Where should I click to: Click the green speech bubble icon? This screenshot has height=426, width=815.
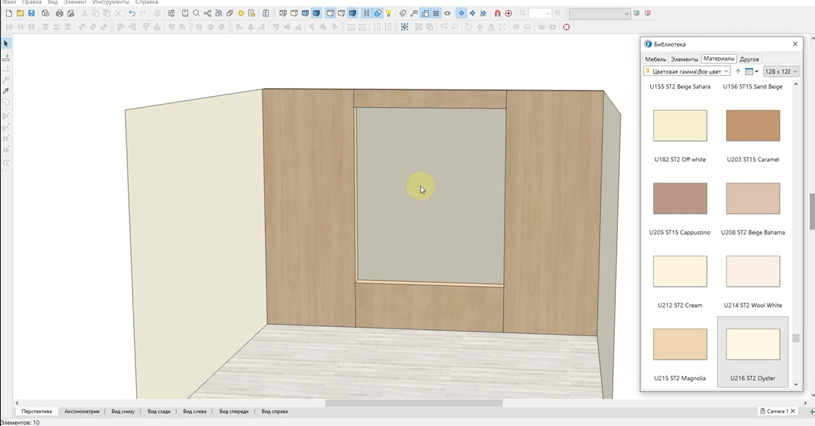coord(637,13)
